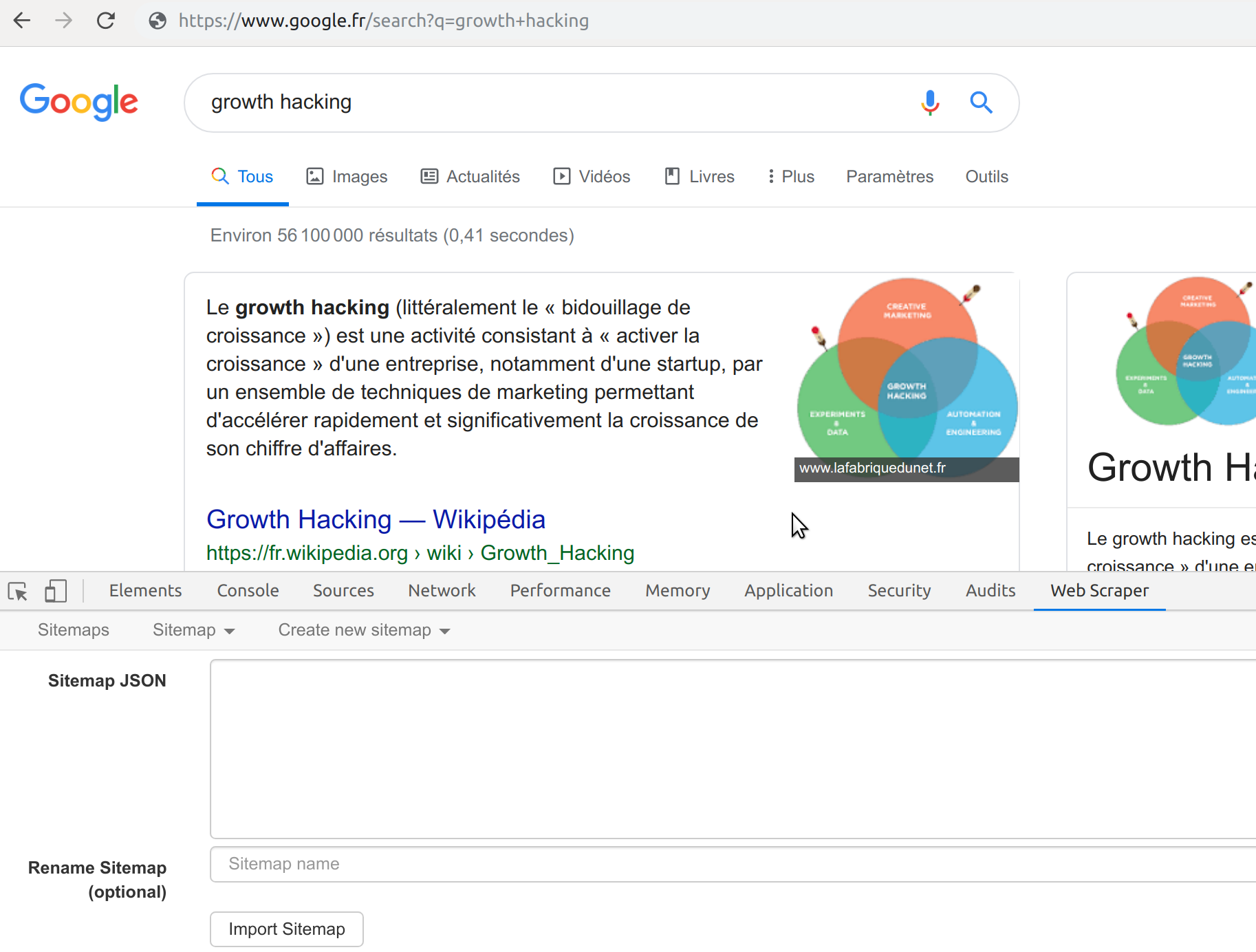Open the Audits devtools tab
This screenshot has width=1256, height=952.
(x=990, y=591)
